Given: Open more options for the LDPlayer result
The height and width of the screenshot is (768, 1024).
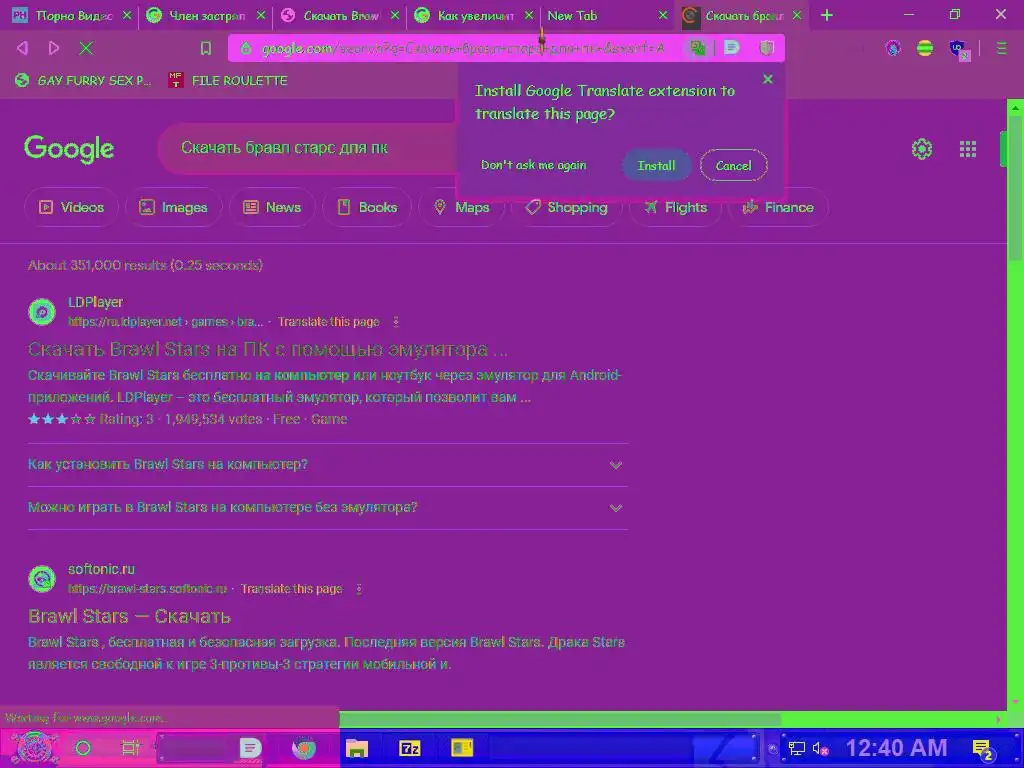Looking at the screenshot, I should click(396, 322).
